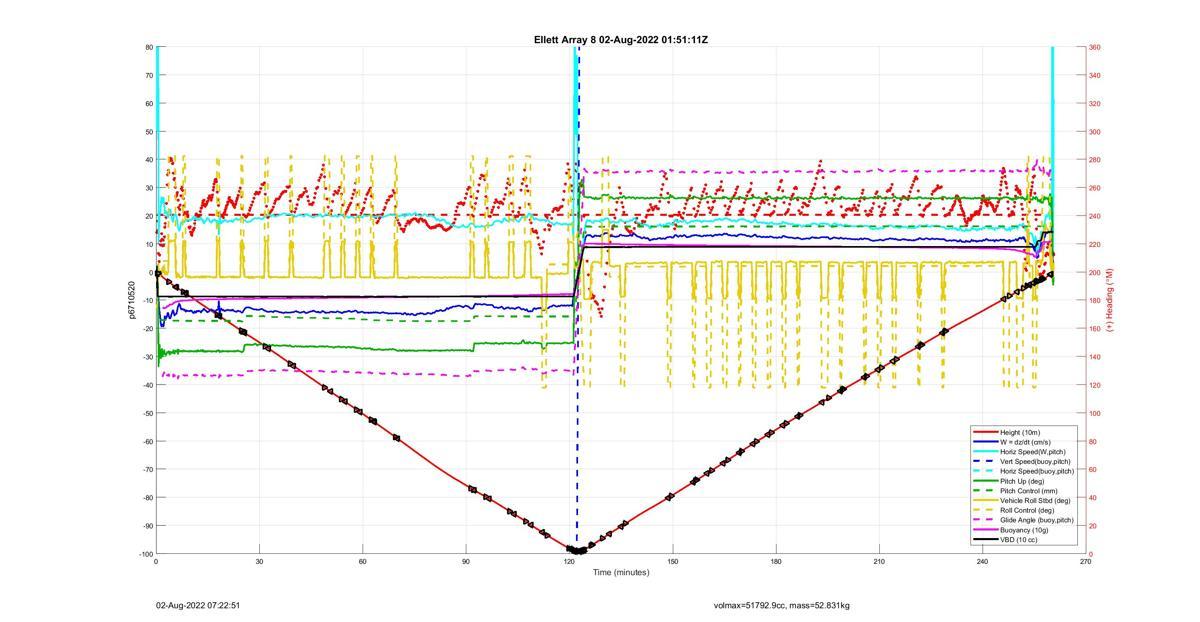Click the "02-Aug-2022 07:22:51" timestamp text
This screenshot has height=622, width=1200.
[x=198, y=606]
